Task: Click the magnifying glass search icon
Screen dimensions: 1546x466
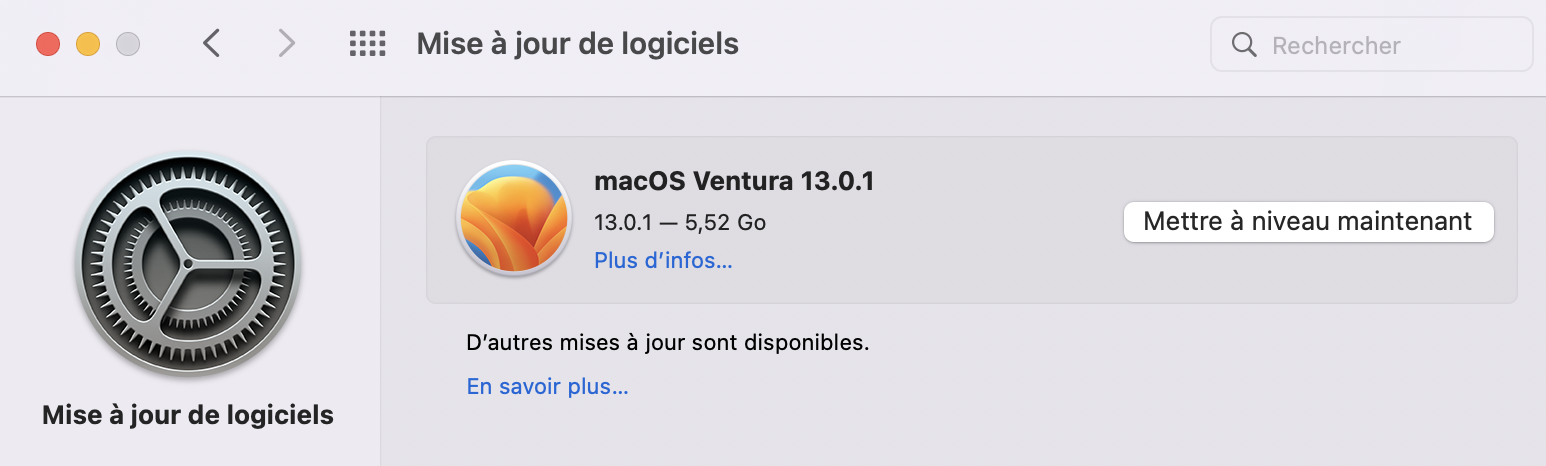Action: pos(1244,45)
